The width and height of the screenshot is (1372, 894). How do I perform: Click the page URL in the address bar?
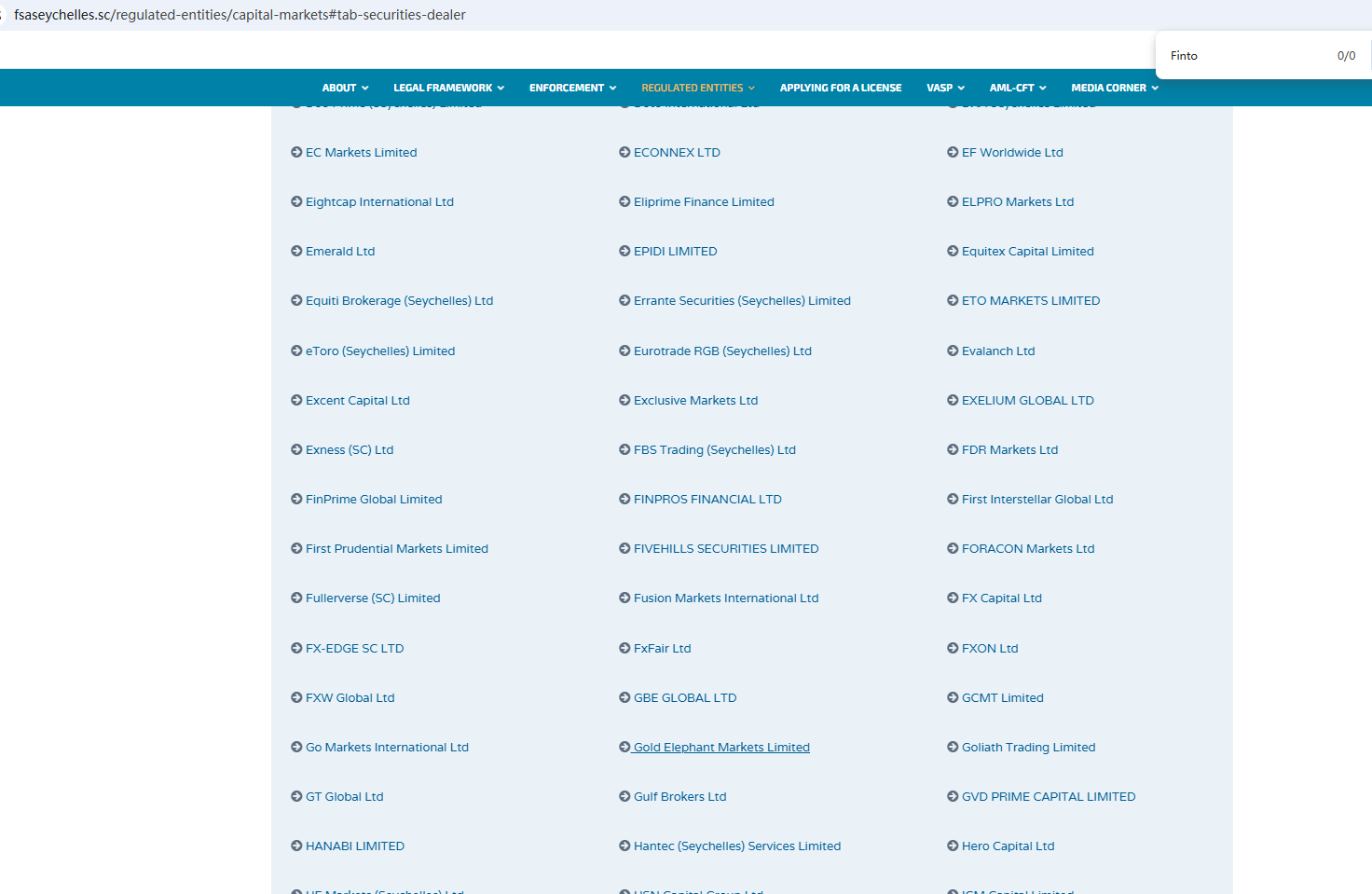coord(240,15)
